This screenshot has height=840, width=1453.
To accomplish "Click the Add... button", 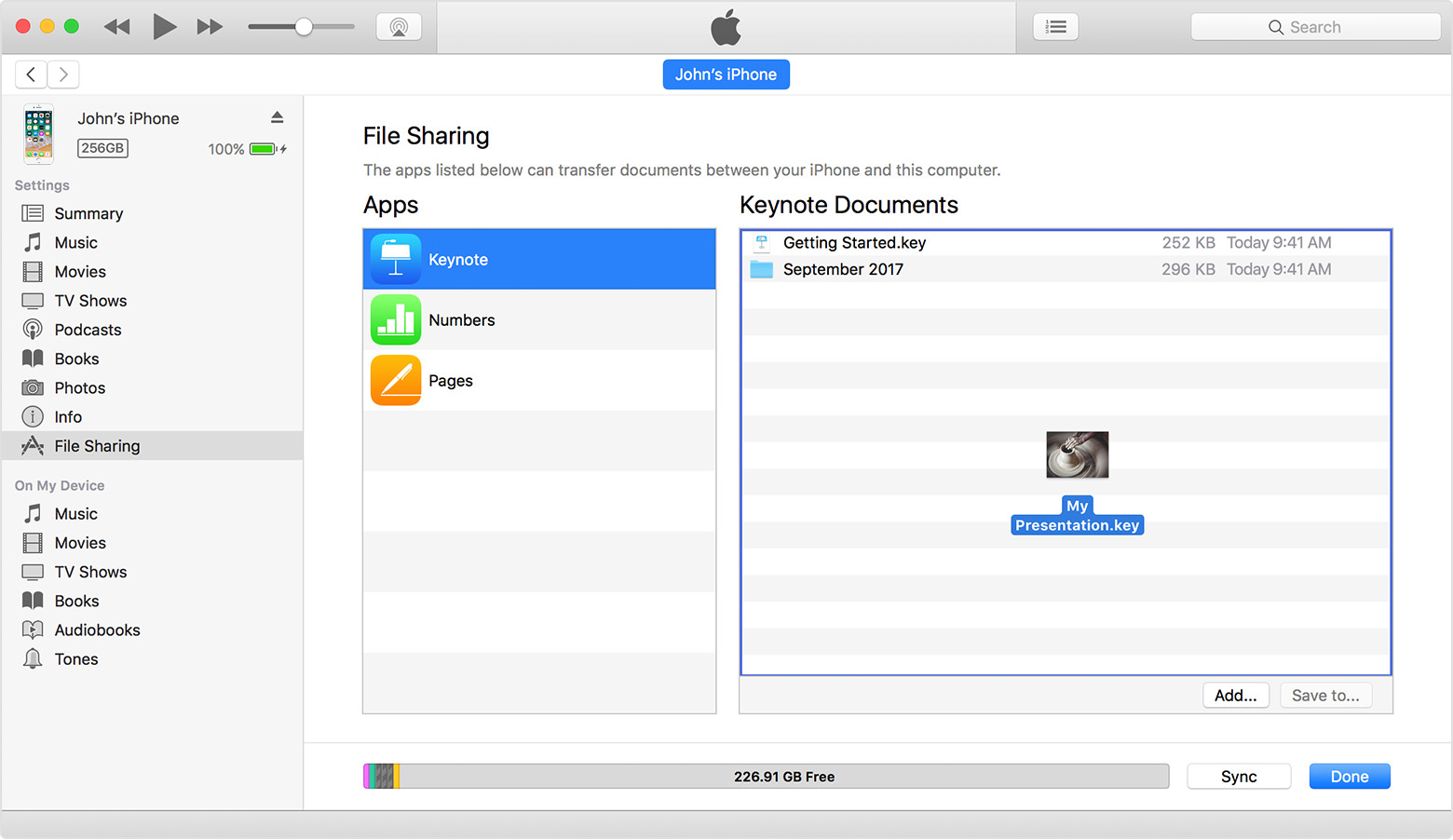I will (x=1235, y=696).
